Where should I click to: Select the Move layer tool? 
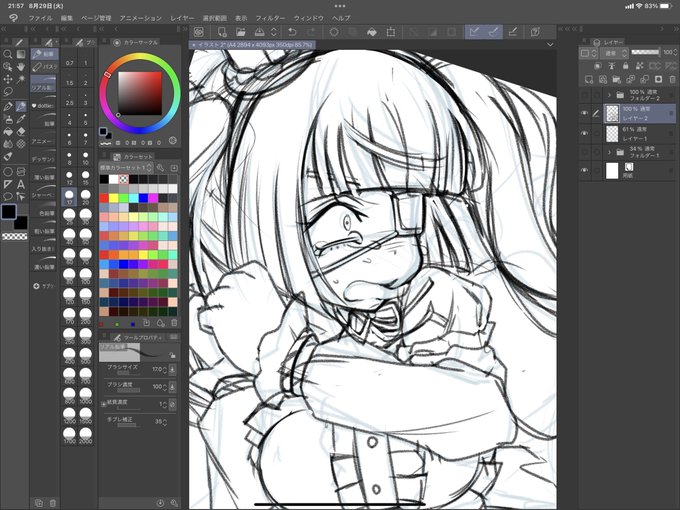point(8,79)
